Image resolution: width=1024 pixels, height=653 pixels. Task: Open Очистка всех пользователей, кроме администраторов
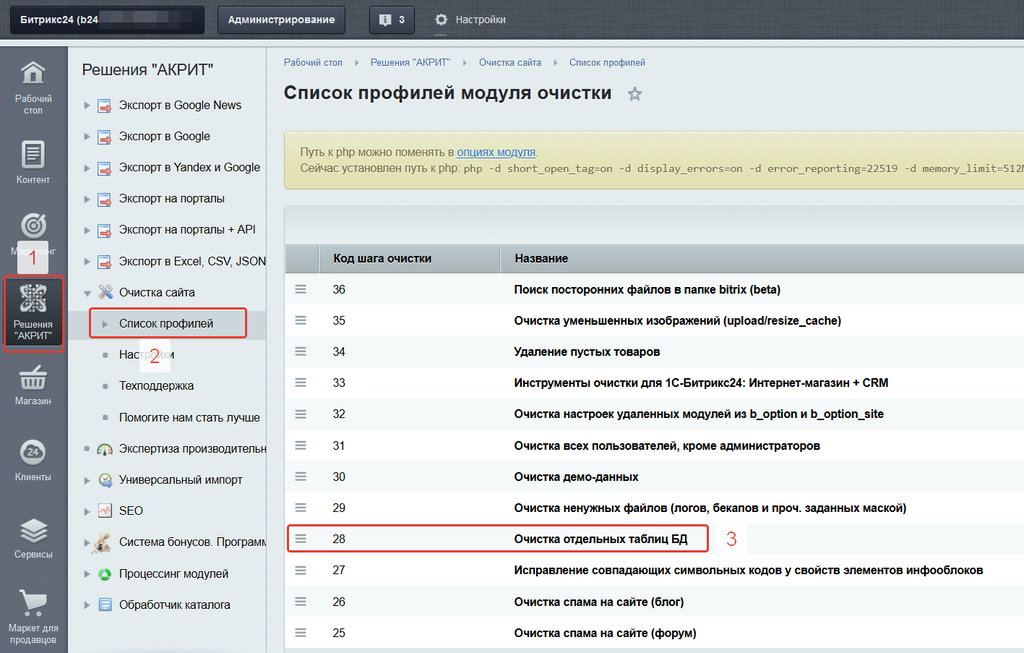click(x=667, y=445)
